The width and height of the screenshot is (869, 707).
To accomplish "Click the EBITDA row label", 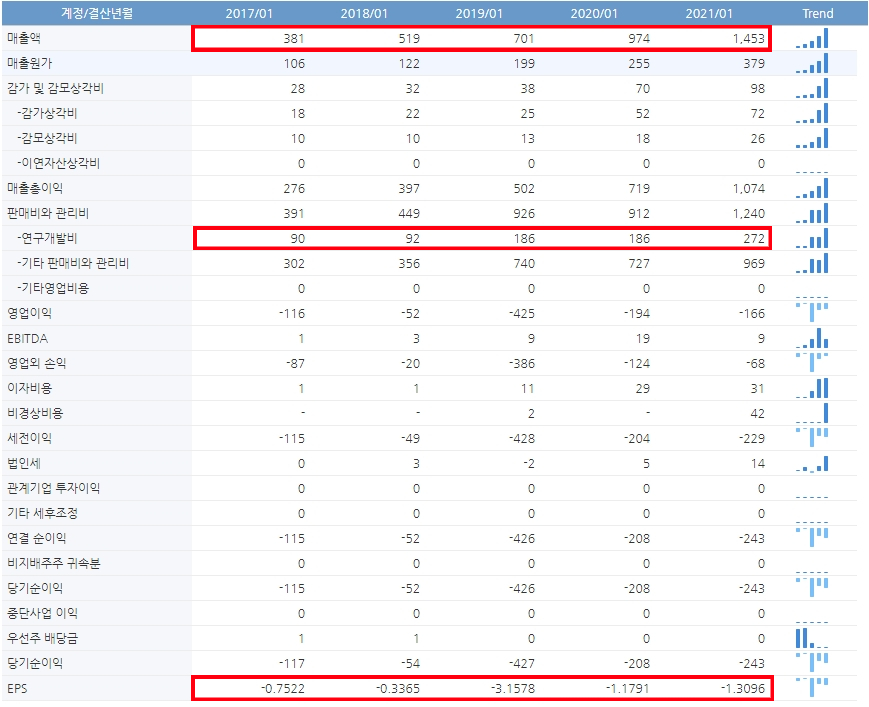I will tap(27, 338).
